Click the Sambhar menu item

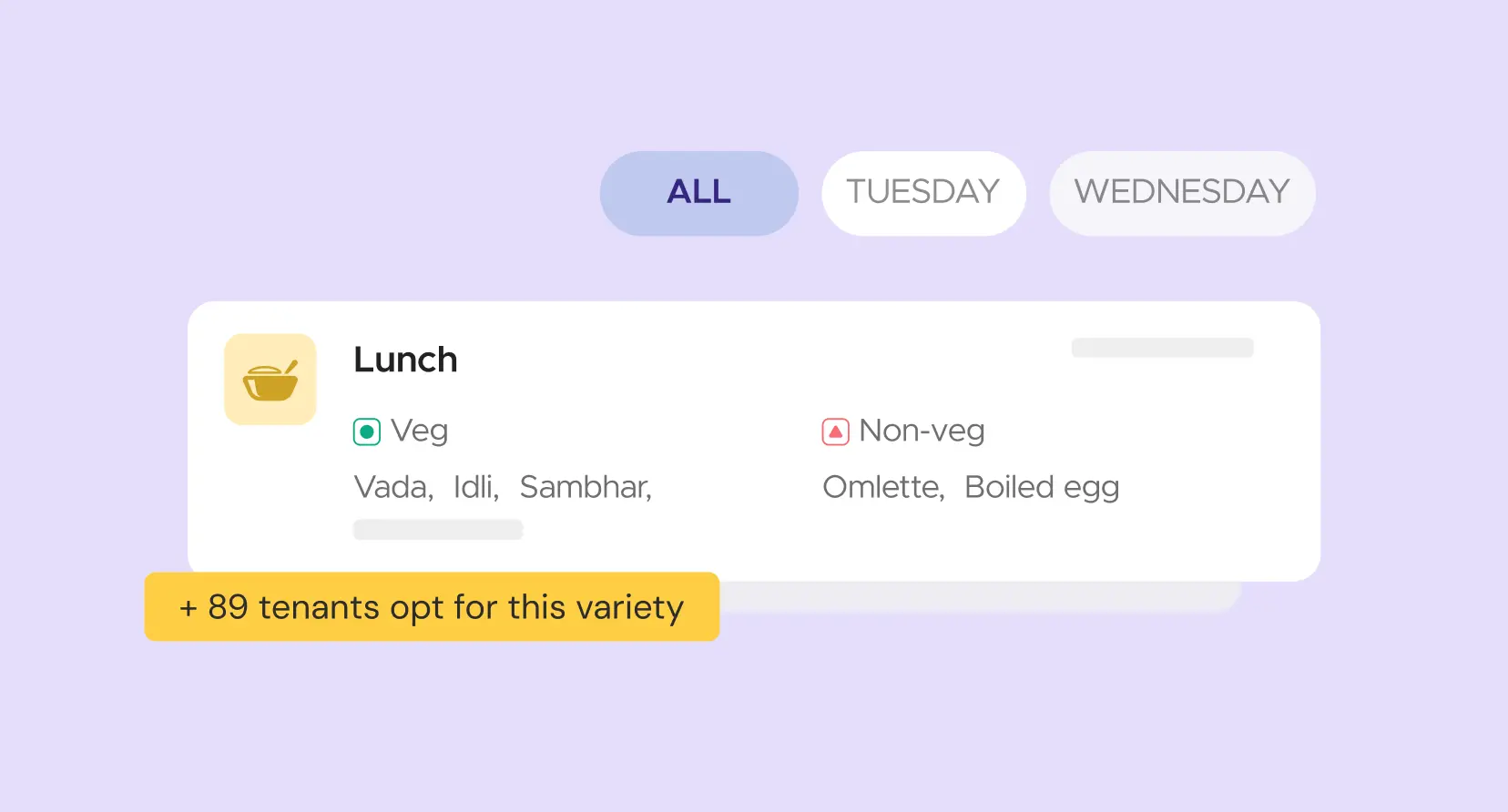pos(586,487)
